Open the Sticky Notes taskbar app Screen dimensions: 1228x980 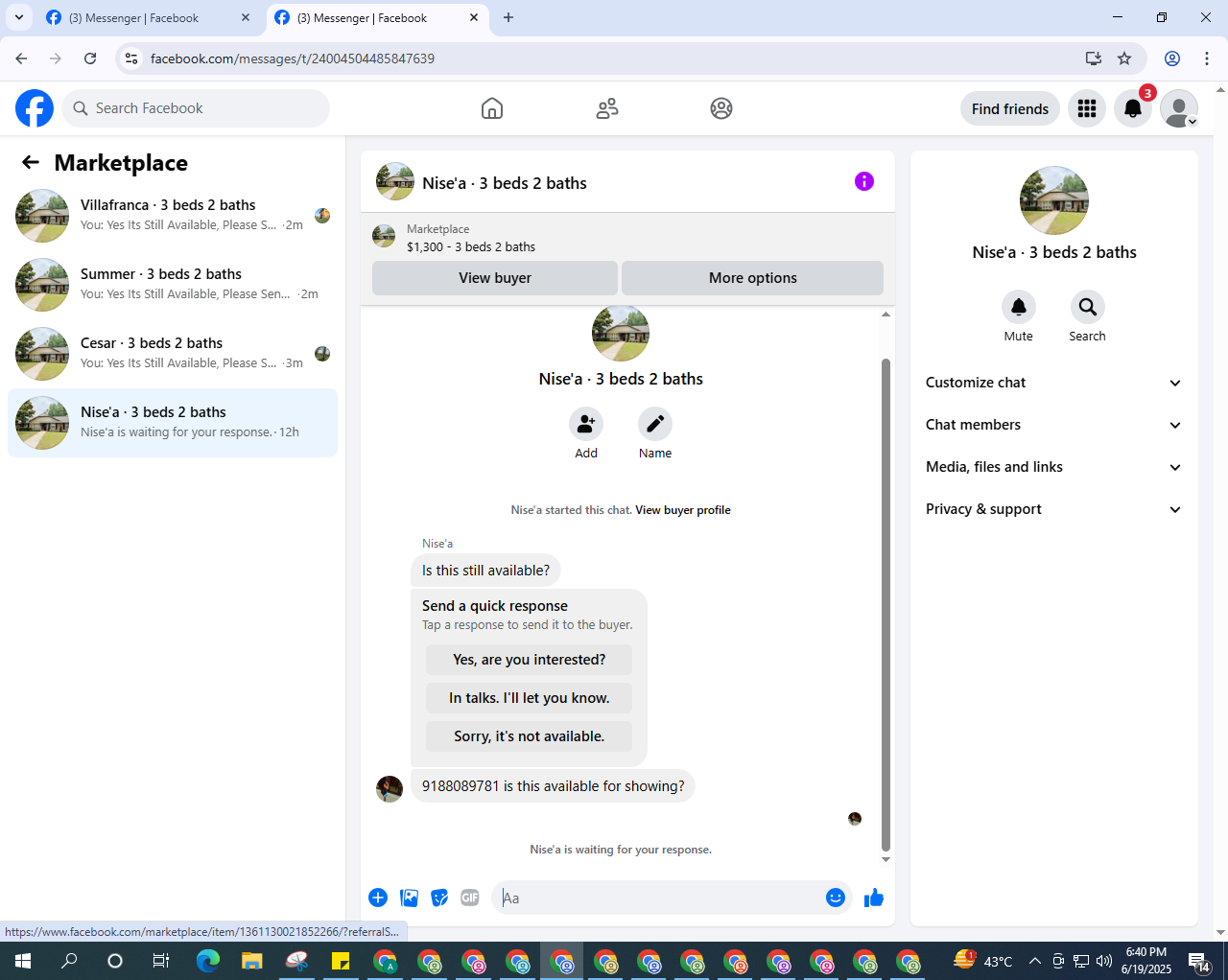tap(341, 961)
